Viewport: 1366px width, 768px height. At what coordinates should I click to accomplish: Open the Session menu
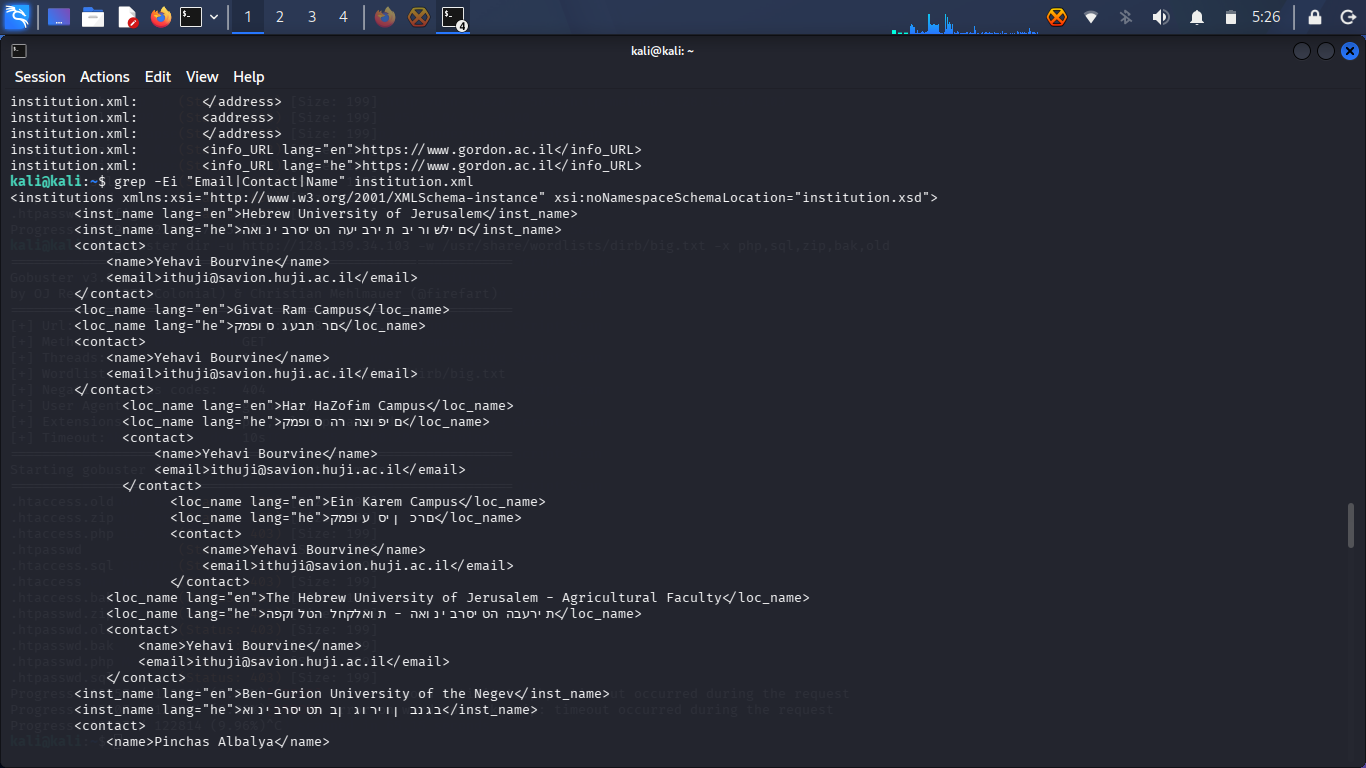(x=40, y=77)
